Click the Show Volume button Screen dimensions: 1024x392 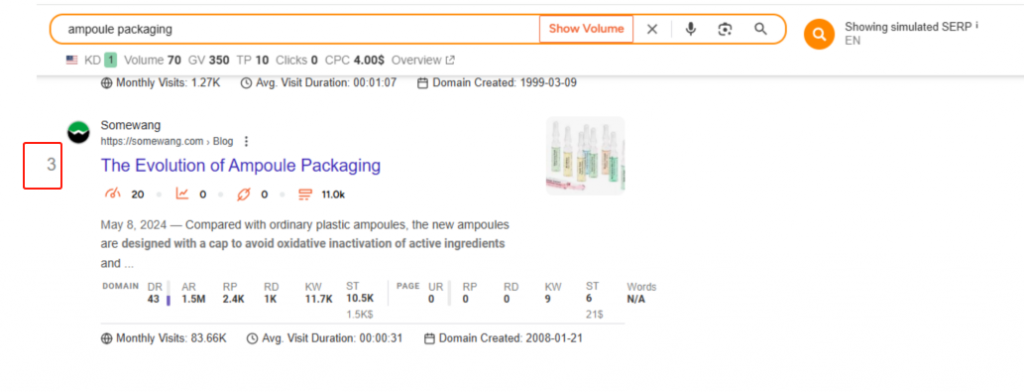pyautogui.click(x=586, y=29)
